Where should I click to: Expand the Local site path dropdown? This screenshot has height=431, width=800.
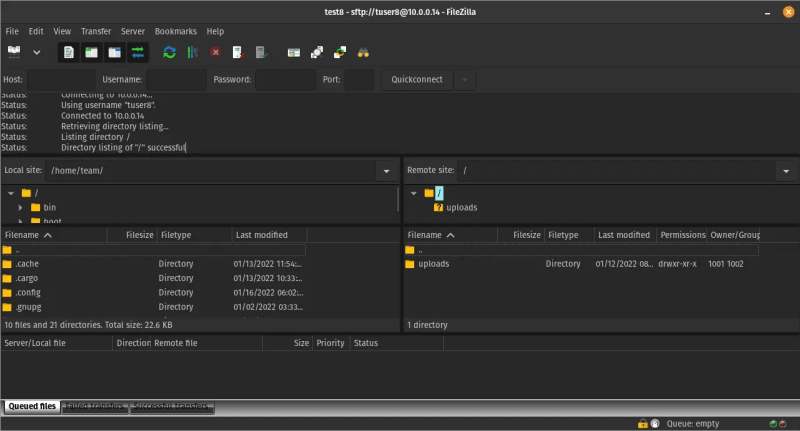click(387, 171)
